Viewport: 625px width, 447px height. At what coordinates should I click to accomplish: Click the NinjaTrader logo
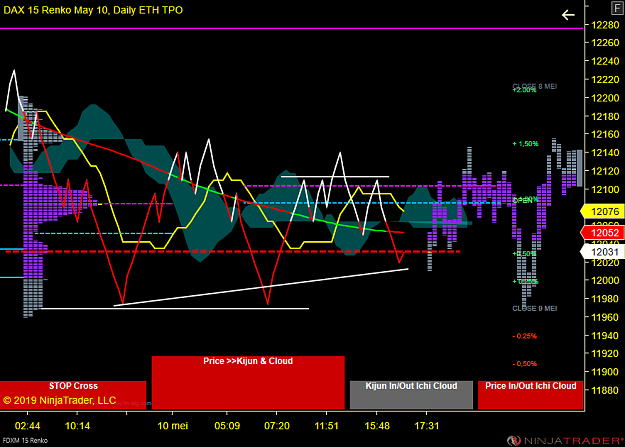(565, 441)
